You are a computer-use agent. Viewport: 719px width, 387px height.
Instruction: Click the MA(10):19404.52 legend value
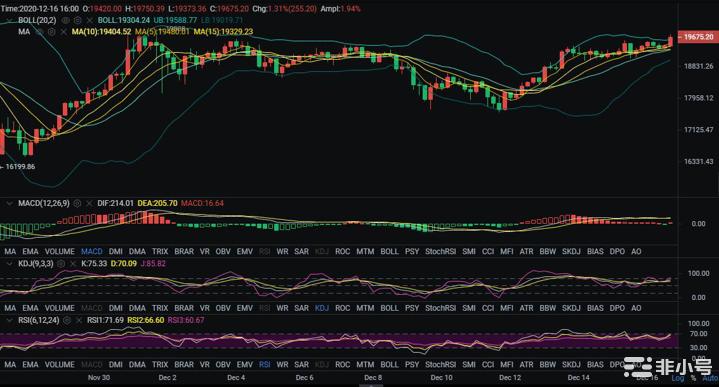(x=101, y=32)
